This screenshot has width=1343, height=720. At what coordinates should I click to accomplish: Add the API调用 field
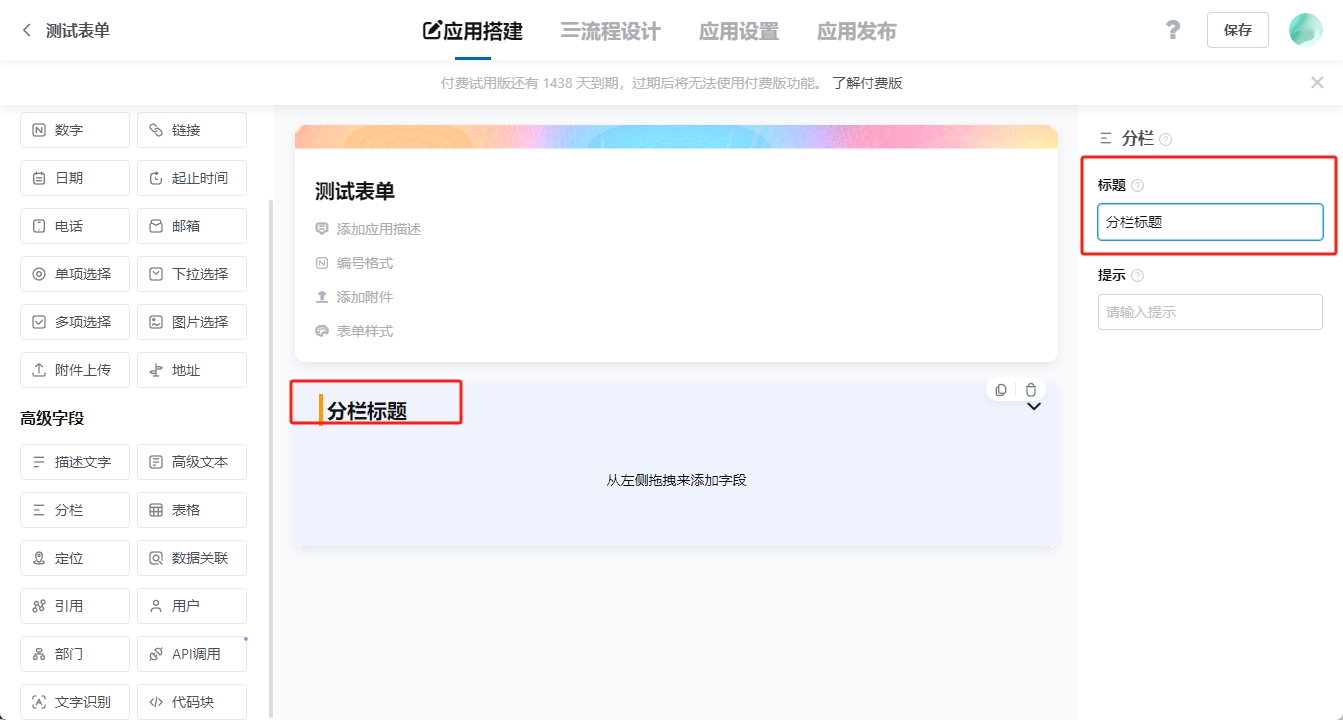[192, 654]
